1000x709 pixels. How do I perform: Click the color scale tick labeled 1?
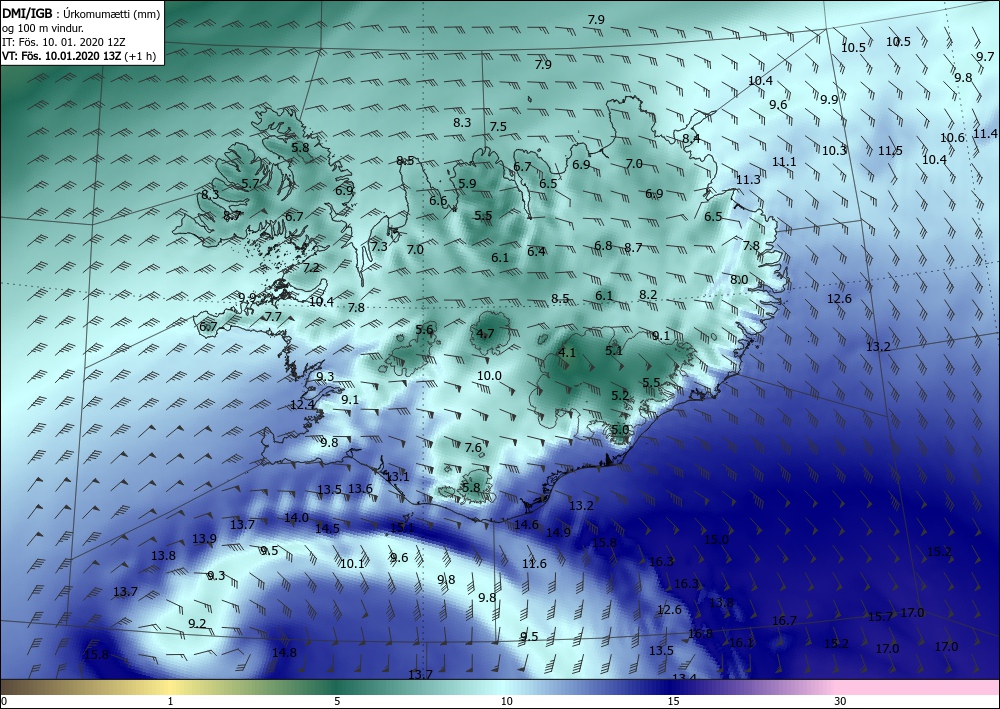coord(170,701)
